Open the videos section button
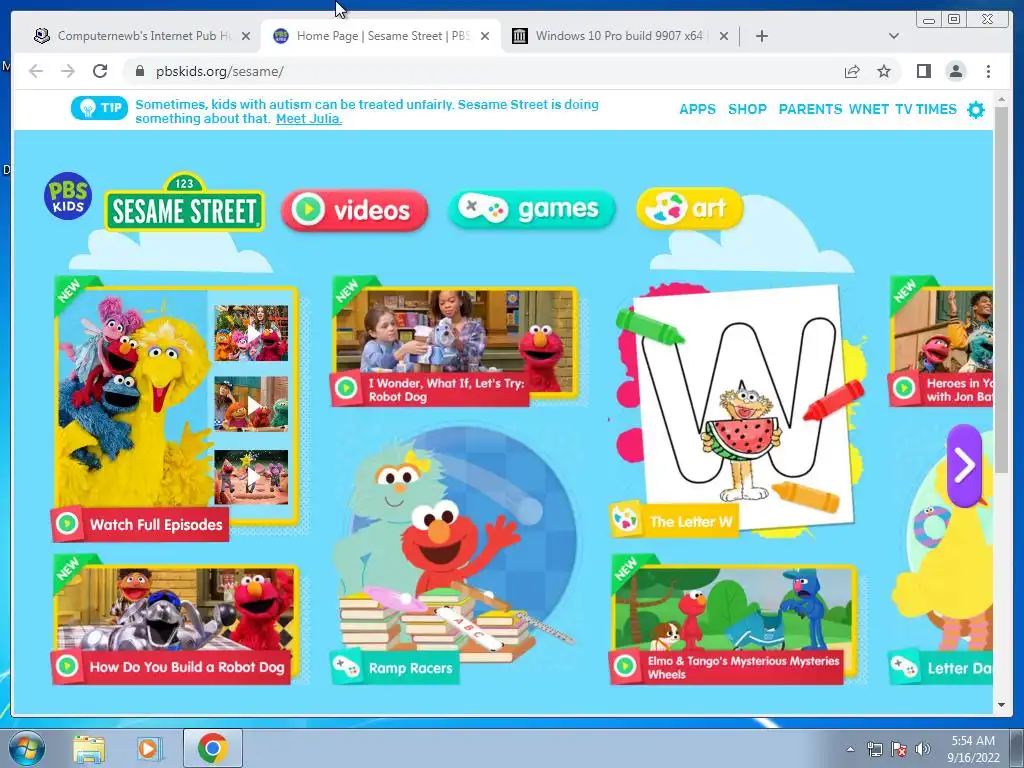Image resolution: width=1024 pixels, height=768 pixels. point(355,210)
